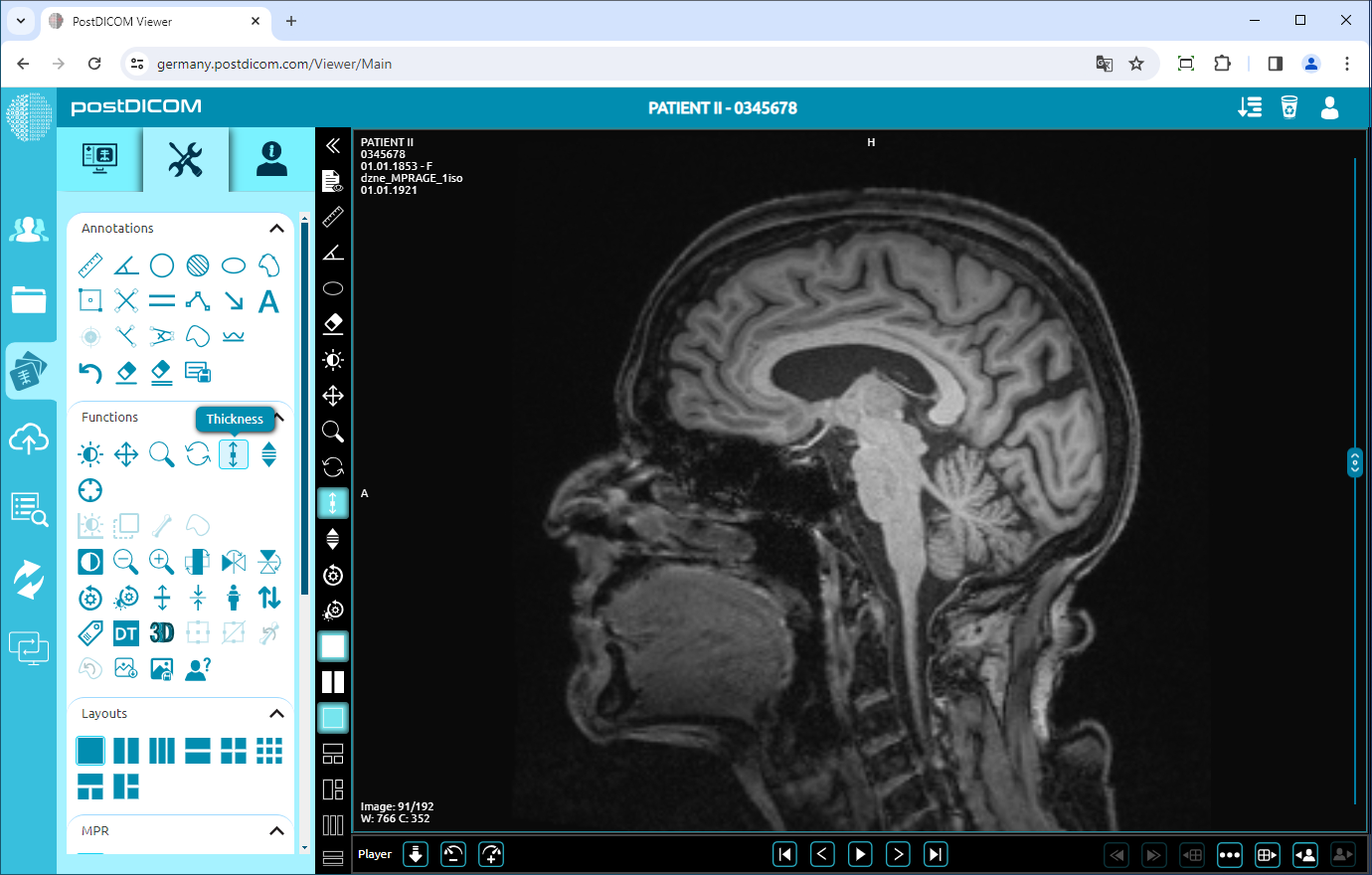Select the angle measurement tool
Viewport: 1372px width, 875px height.
tap(125, 264)
